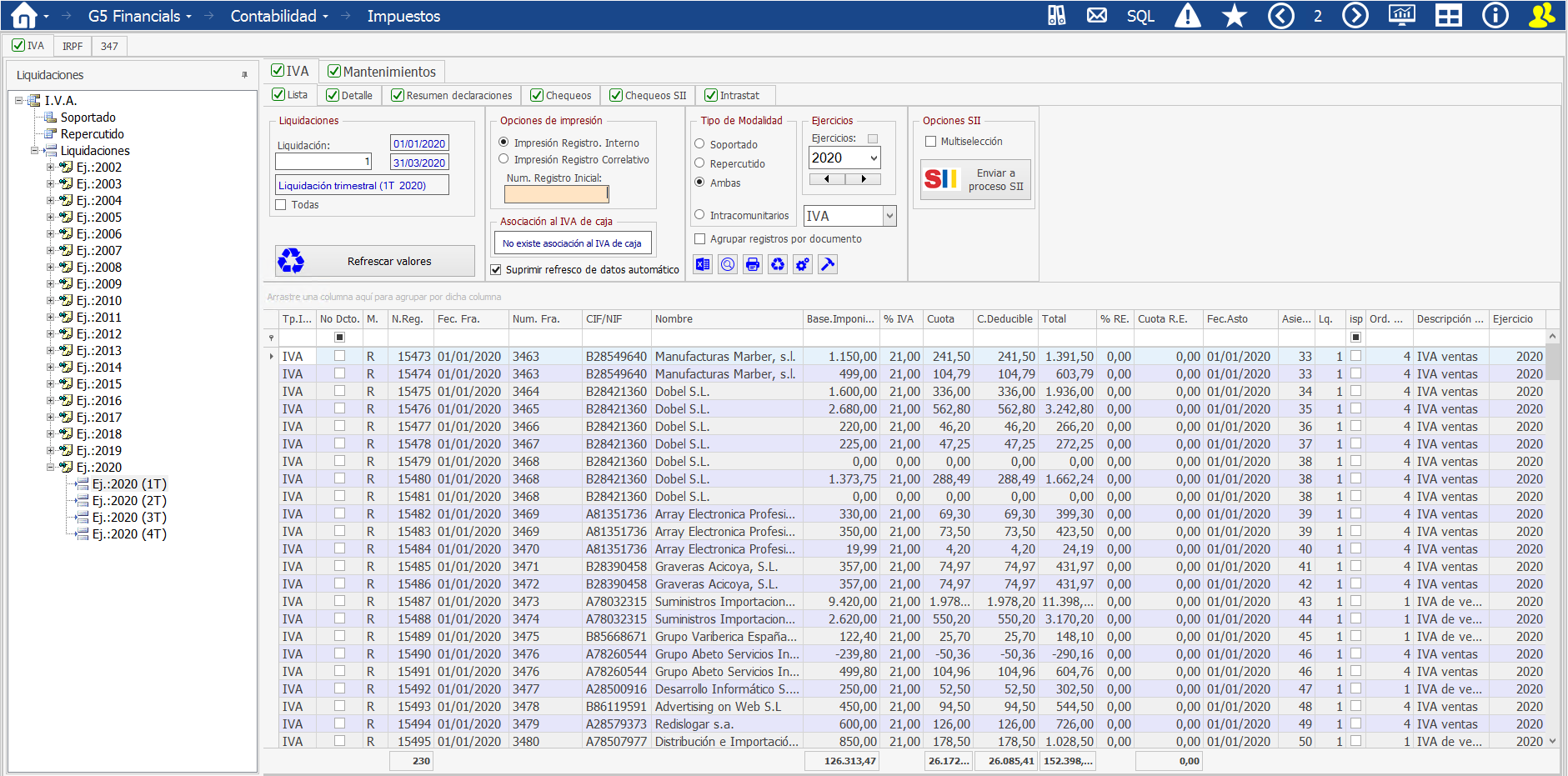
Task: Click the home icon in the top bar
Action: [x=23, y=16]
